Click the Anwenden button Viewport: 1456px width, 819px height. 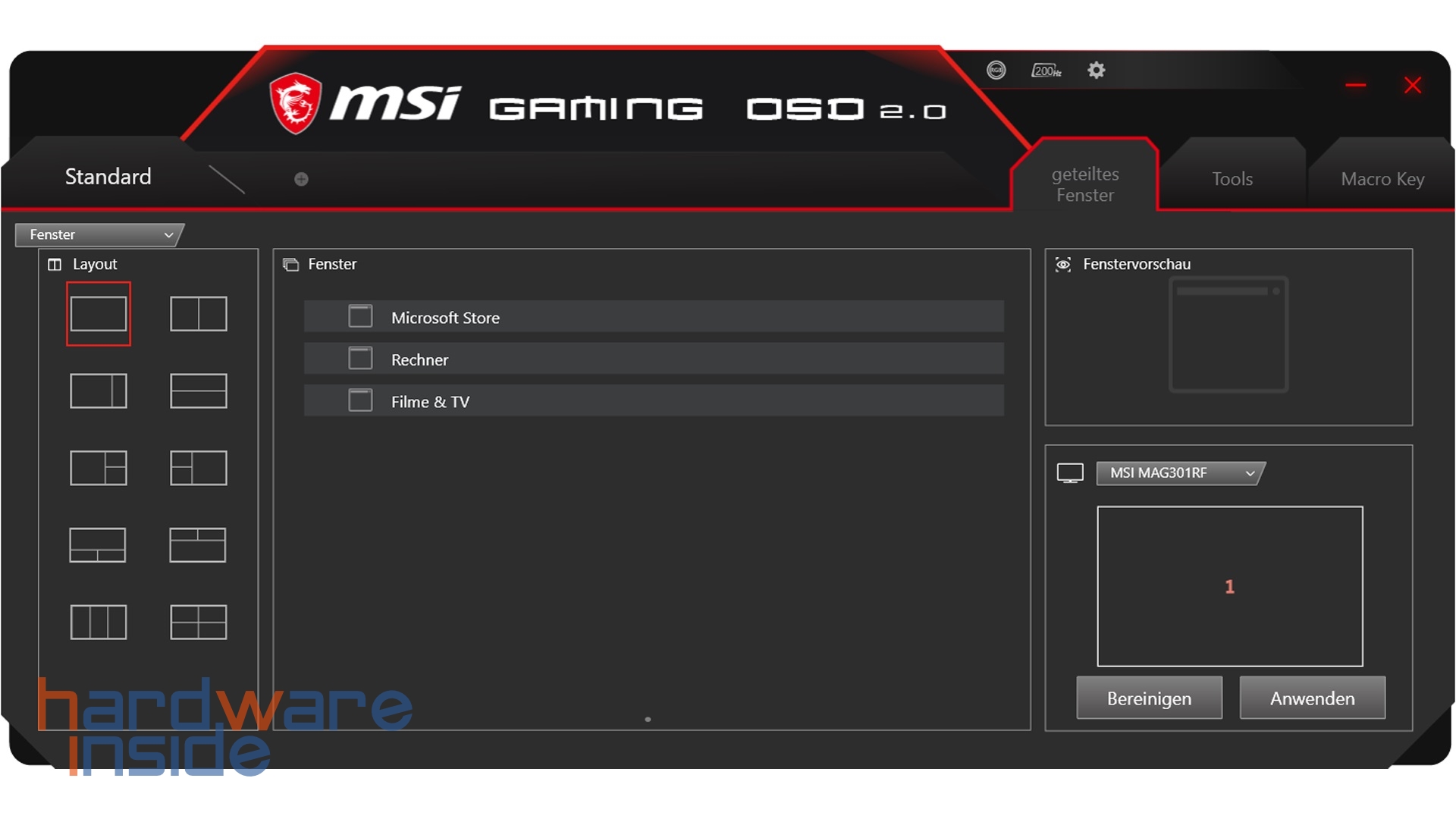point(1313,698)
